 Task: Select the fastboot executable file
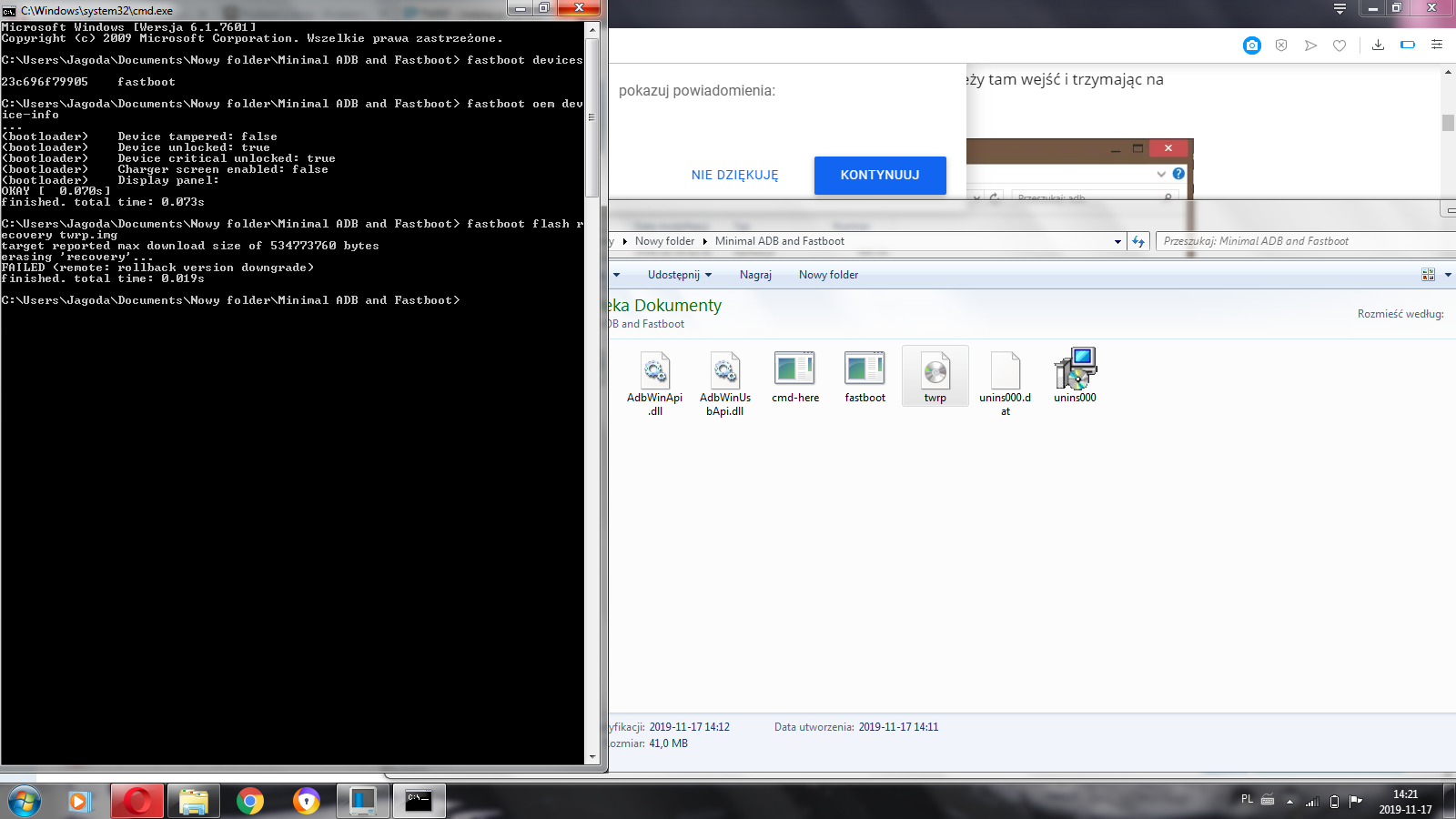pyautogui.click(x=864, y=376)
